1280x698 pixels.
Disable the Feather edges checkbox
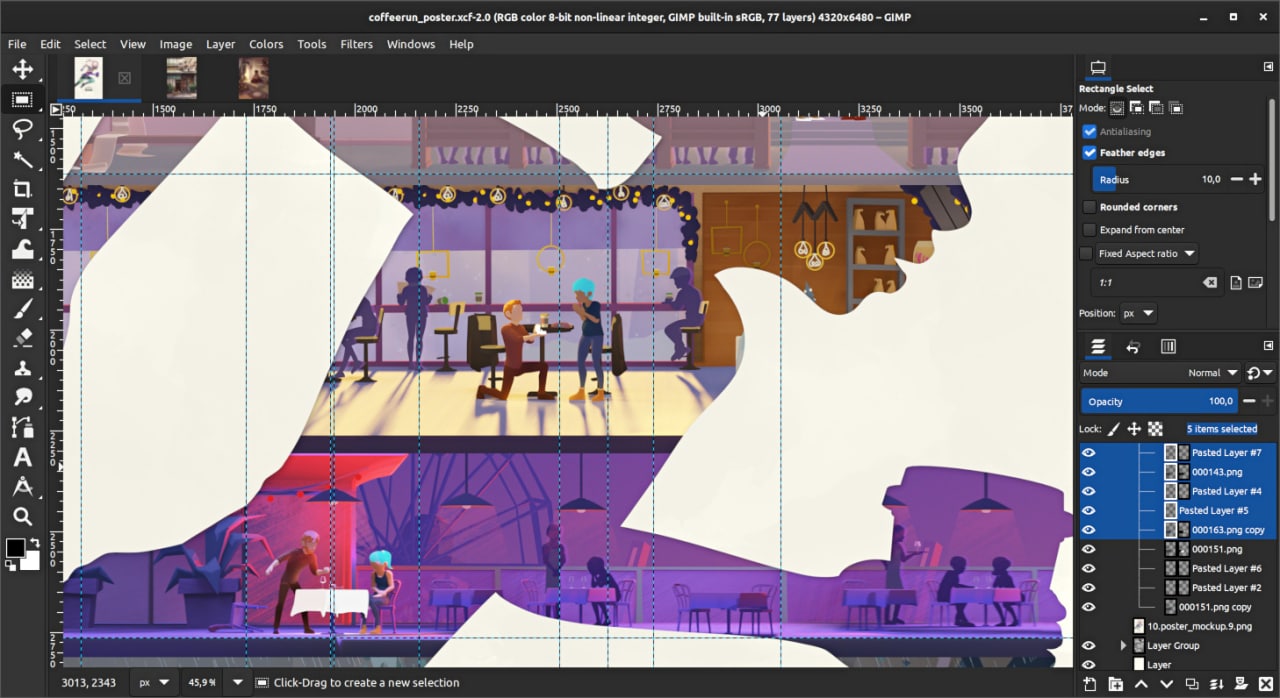point(1090,153)
